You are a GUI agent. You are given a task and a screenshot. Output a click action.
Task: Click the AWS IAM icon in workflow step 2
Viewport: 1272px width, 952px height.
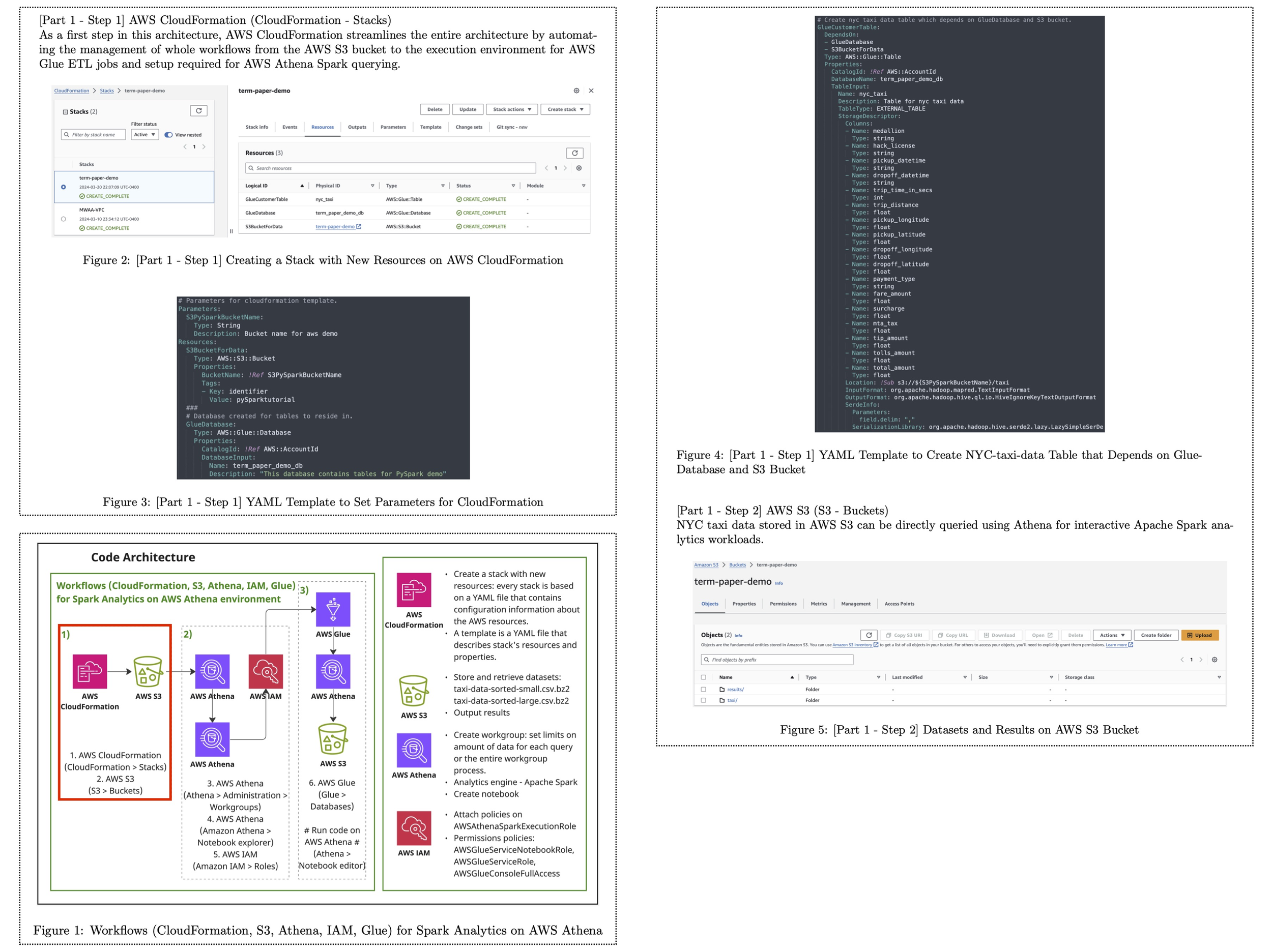coord(266,671)
